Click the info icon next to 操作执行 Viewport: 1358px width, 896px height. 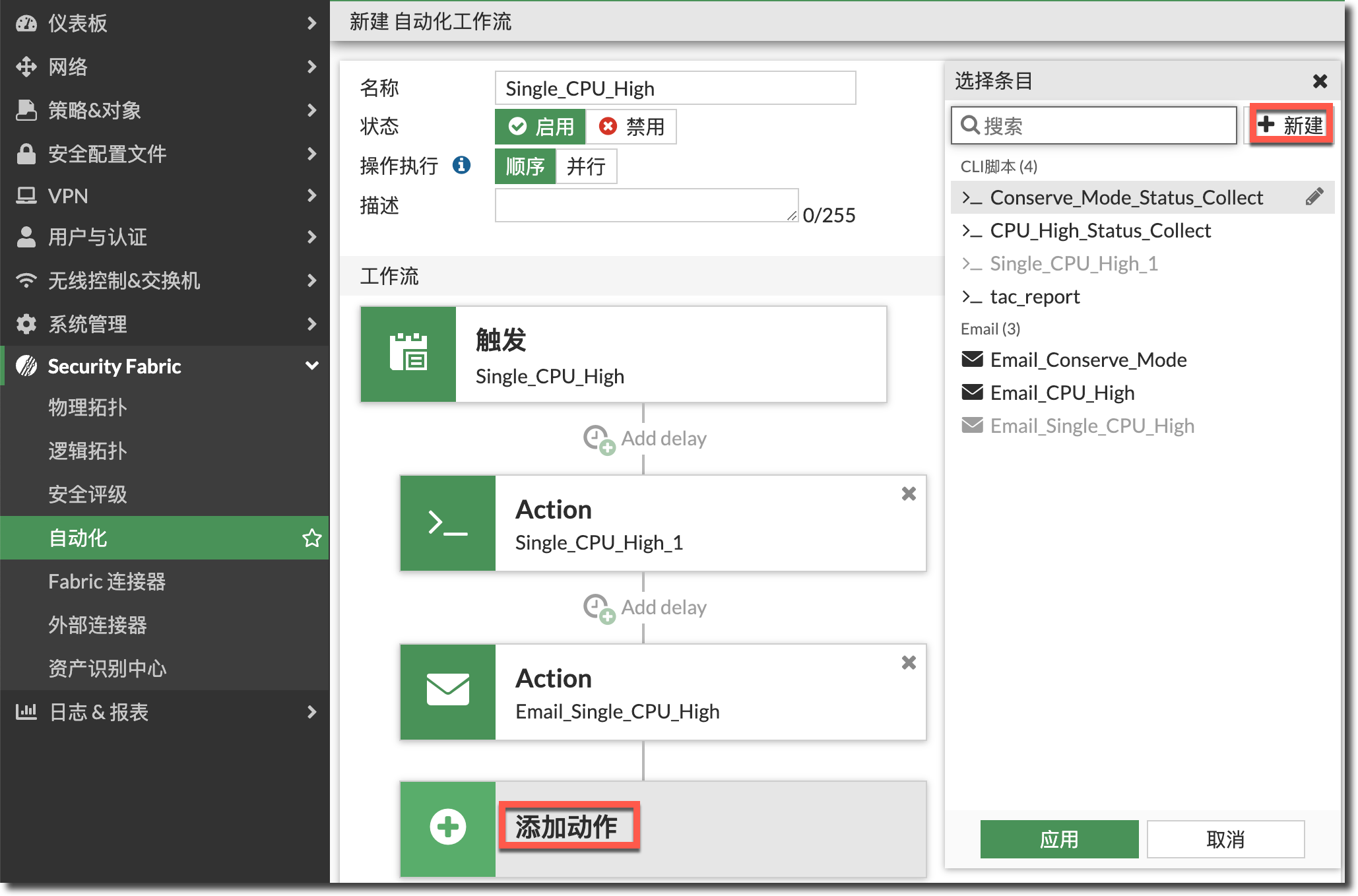pyautogui.click(x=461, y=165)
